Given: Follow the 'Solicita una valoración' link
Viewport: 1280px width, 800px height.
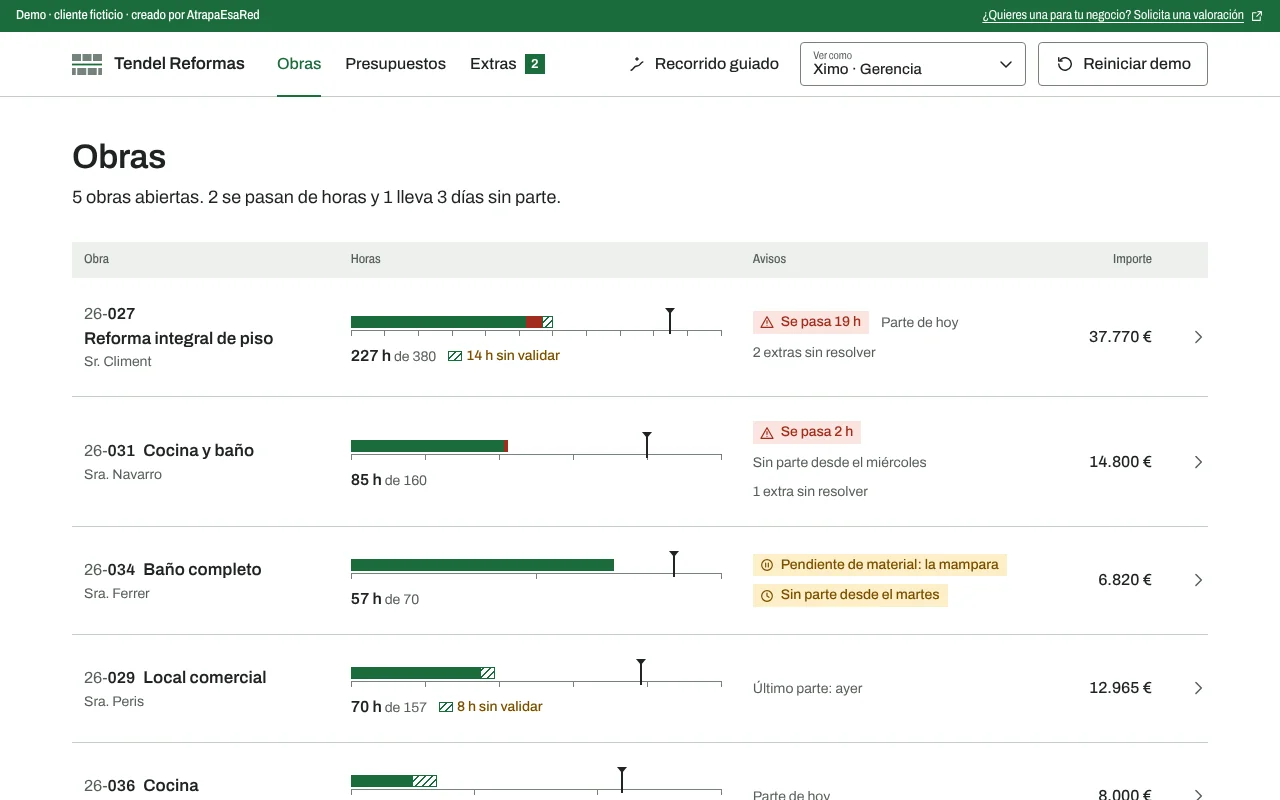Looking at the screenshot, I should [x=1122, y=16].
